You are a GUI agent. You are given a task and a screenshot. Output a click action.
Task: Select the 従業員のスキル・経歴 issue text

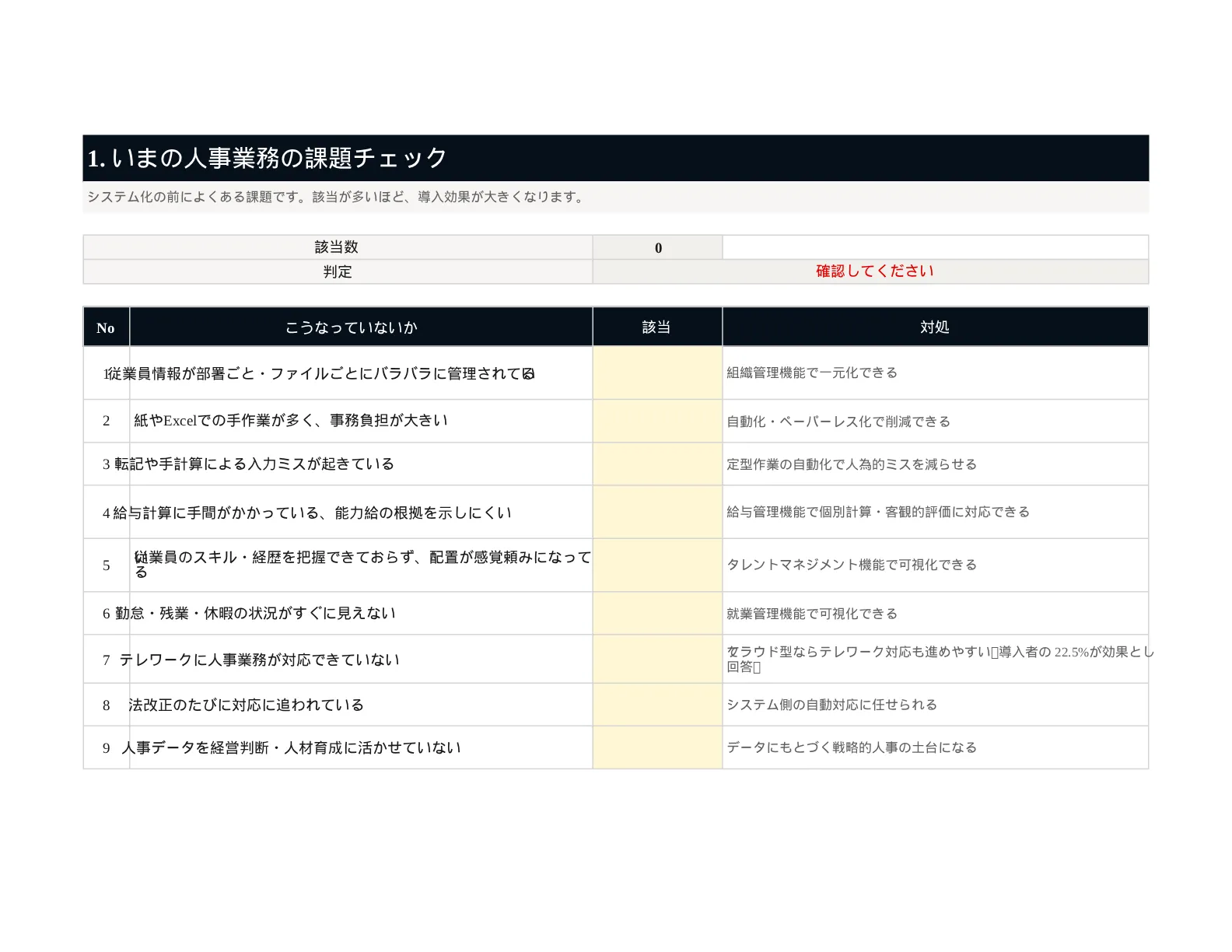coord(362,565)
